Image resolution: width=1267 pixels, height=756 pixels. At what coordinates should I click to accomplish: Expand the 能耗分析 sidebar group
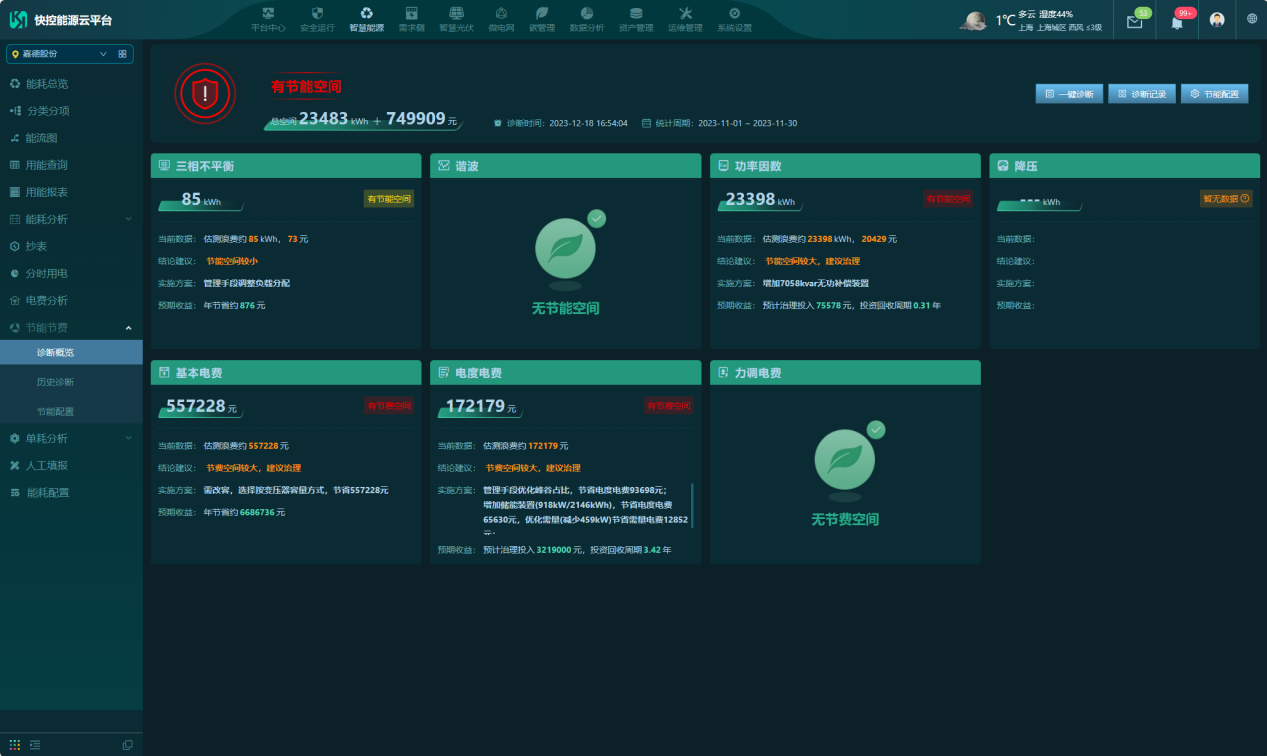pos(71,219)
